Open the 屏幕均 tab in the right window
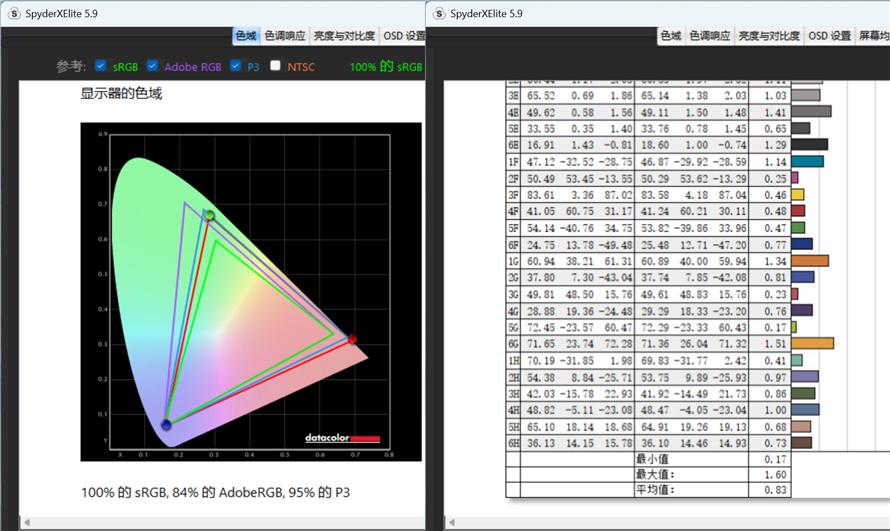The height and width of the screenshot is (531, 890). [x=873, y=36]
